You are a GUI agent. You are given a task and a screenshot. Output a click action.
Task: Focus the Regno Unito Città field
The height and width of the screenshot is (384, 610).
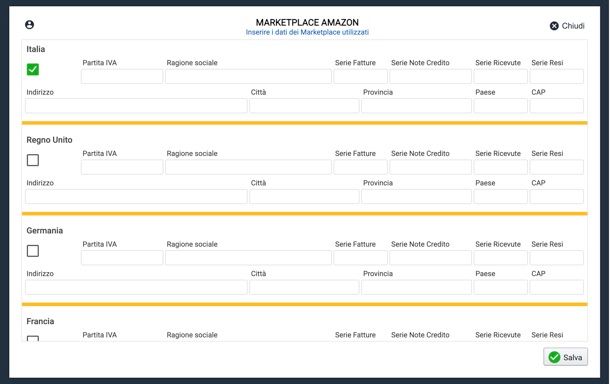pos(304,196)
